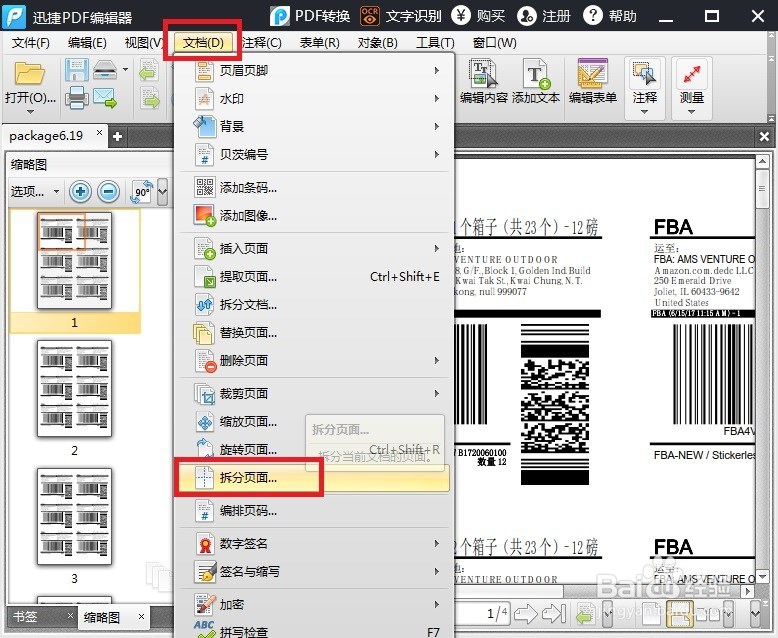Screen dimensions: 778x638
Task: Open the 选项... dropdown in thumbnails panel
Action: click(35, 191)
